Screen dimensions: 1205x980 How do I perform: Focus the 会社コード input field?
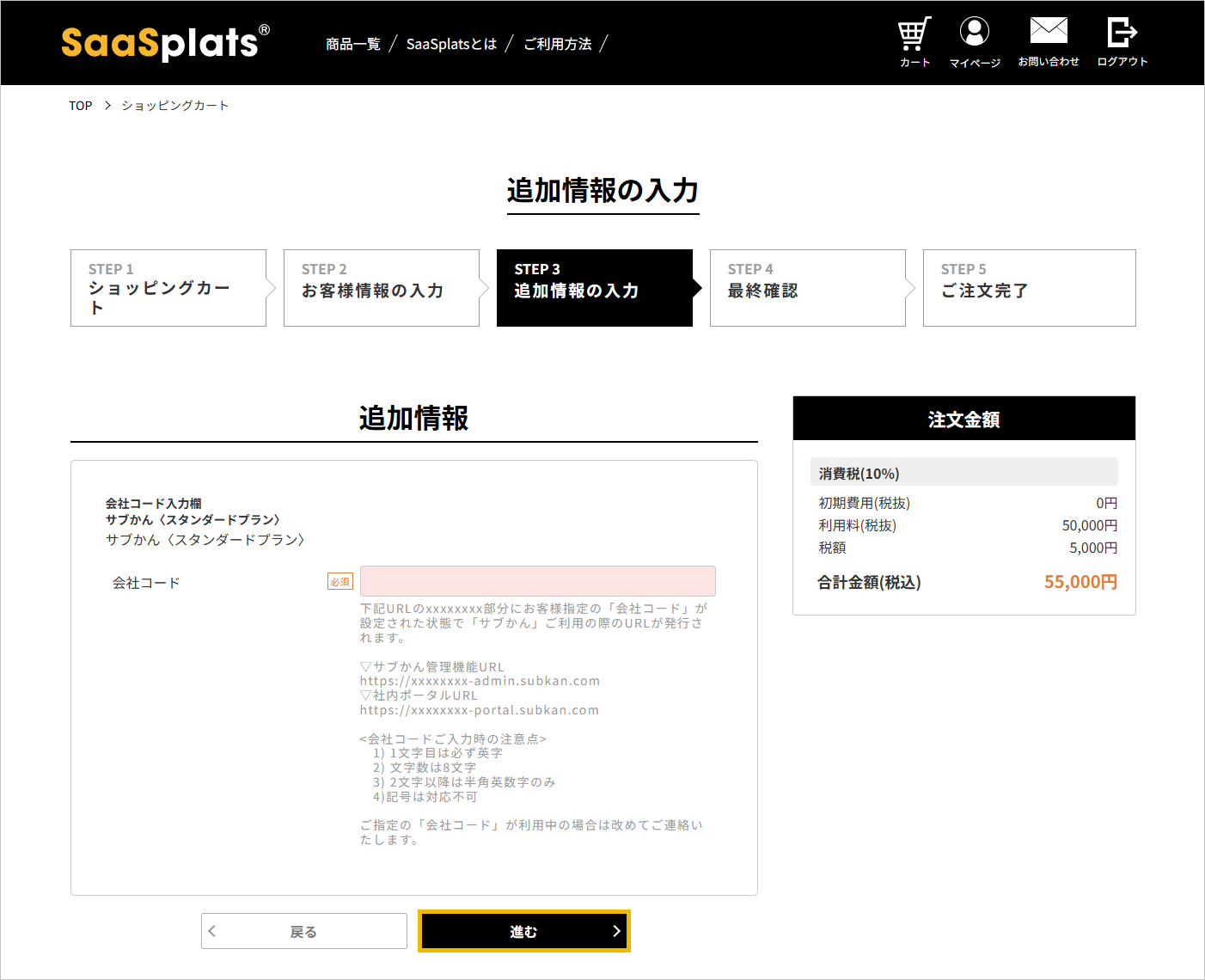click(538, 581)
